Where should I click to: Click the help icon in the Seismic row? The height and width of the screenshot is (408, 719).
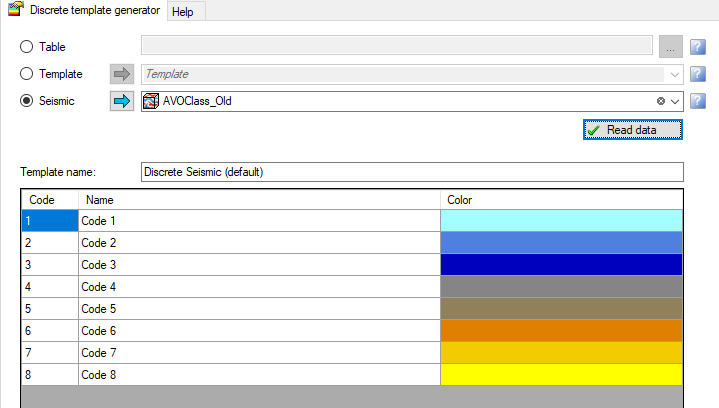click(697, 101)
